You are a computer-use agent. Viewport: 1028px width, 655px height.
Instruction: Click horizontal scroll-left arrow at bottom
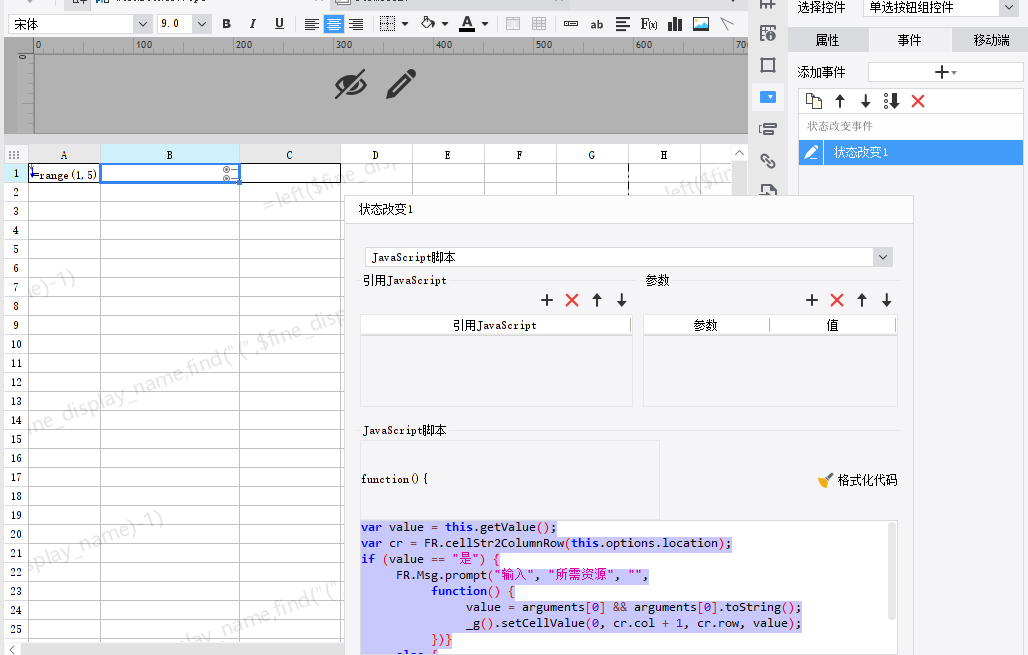(12, 649)
